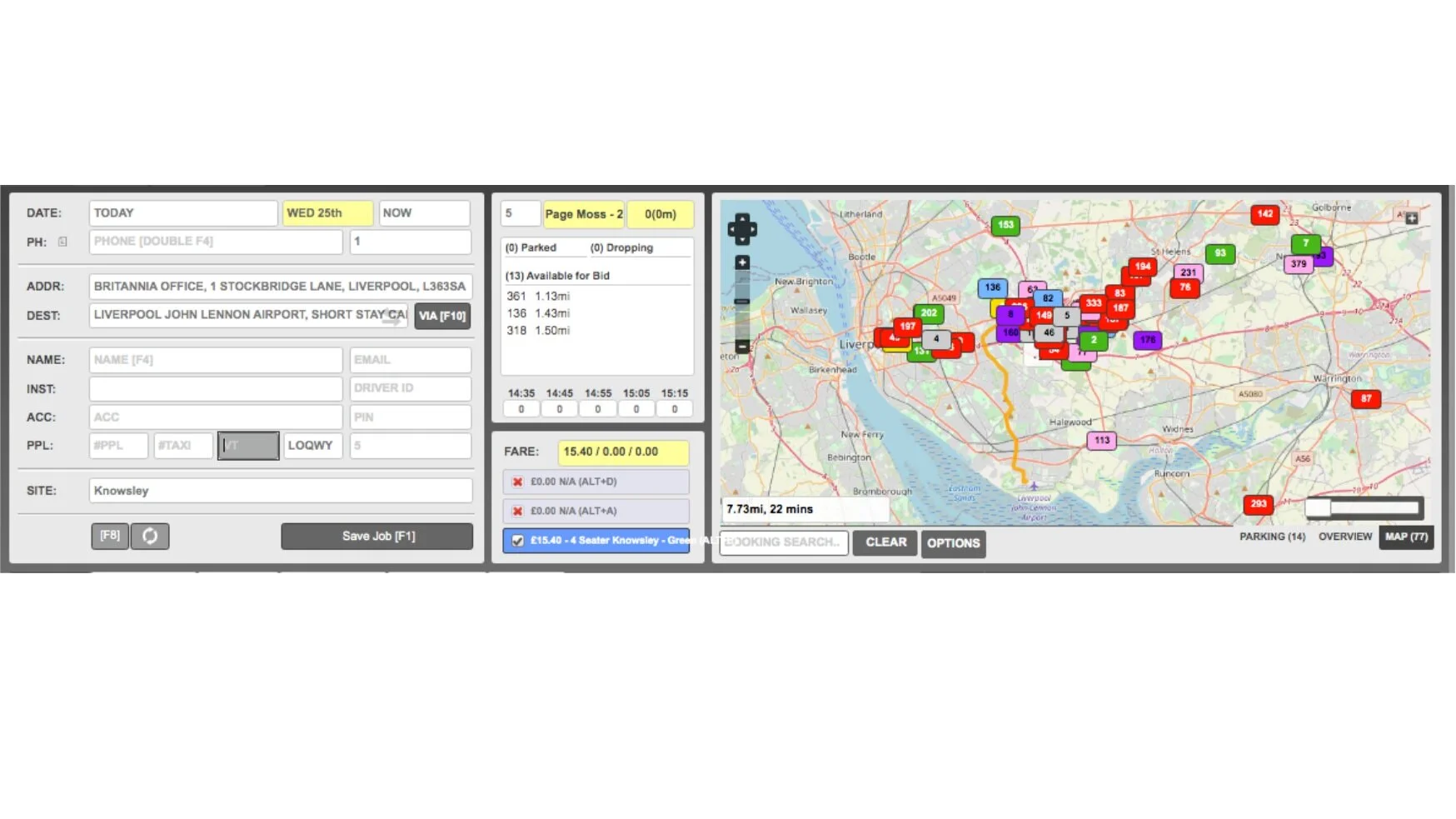Image resolution: width=1456 pixels, height=819 pixels.
Task: Select purple vehicle marker 178 on map
Action: tap(1148, 340)
